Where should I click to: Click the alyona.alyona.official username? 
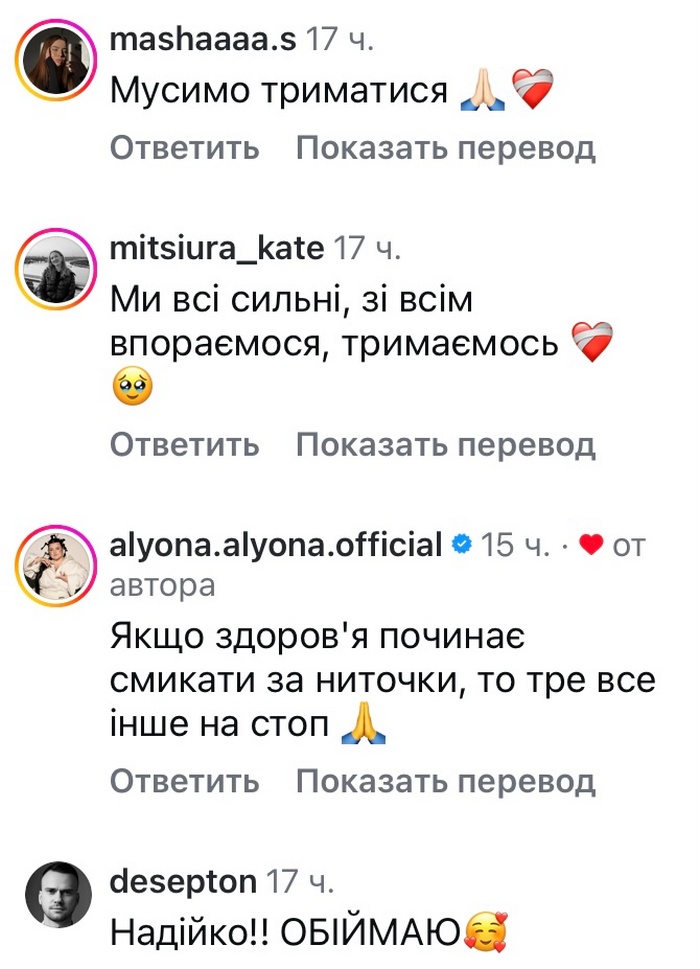tap(276, 545)
